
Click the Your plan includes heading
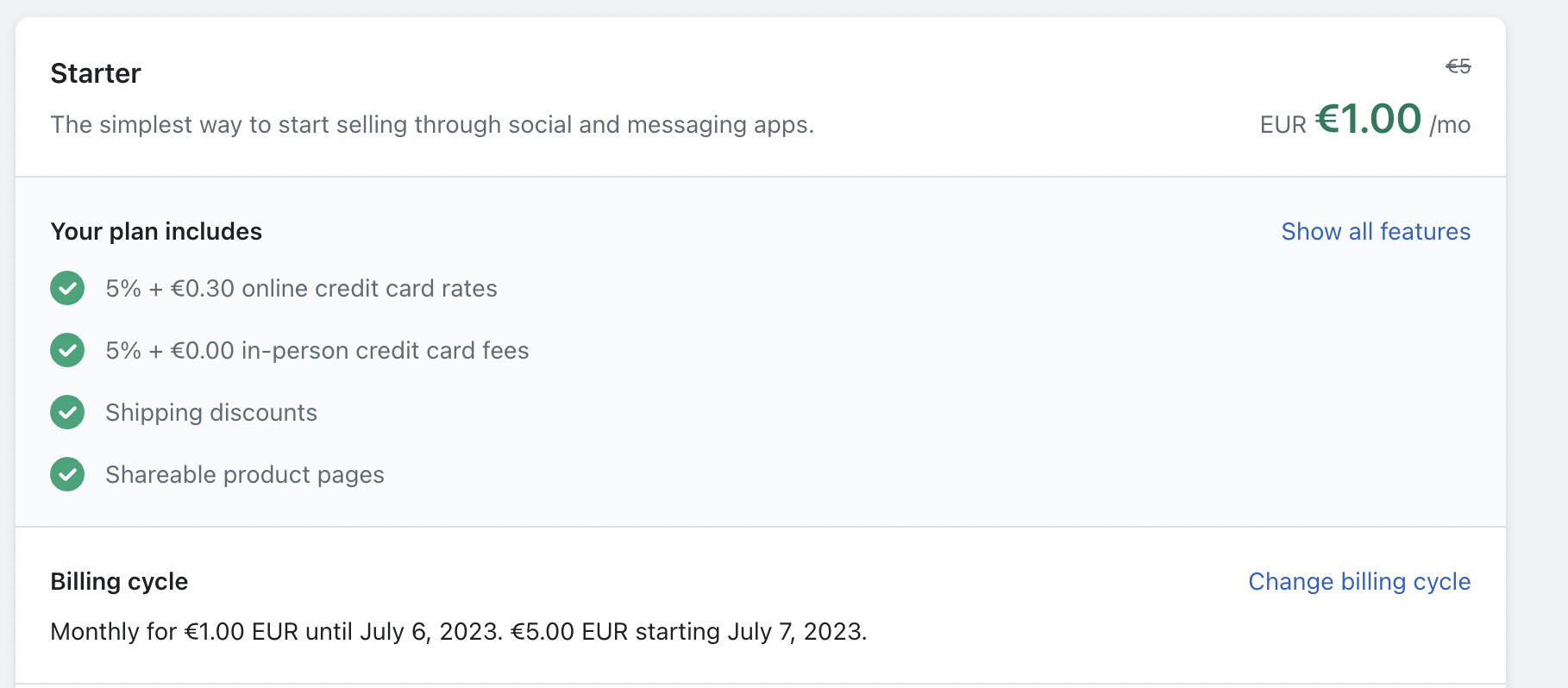(x=156, y=231)
